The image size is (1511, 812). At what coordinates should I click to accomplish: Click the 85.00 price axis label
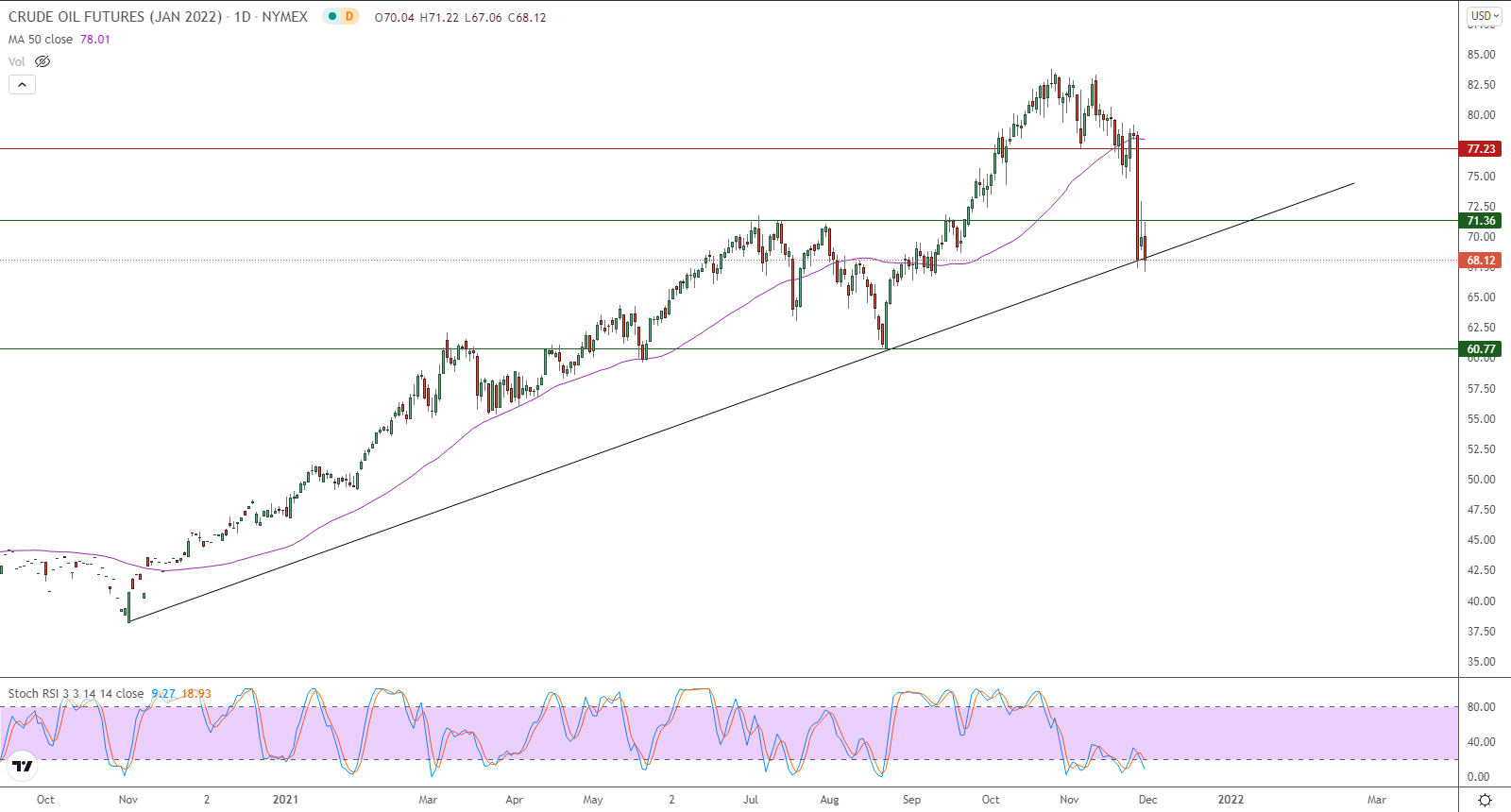1481,55
